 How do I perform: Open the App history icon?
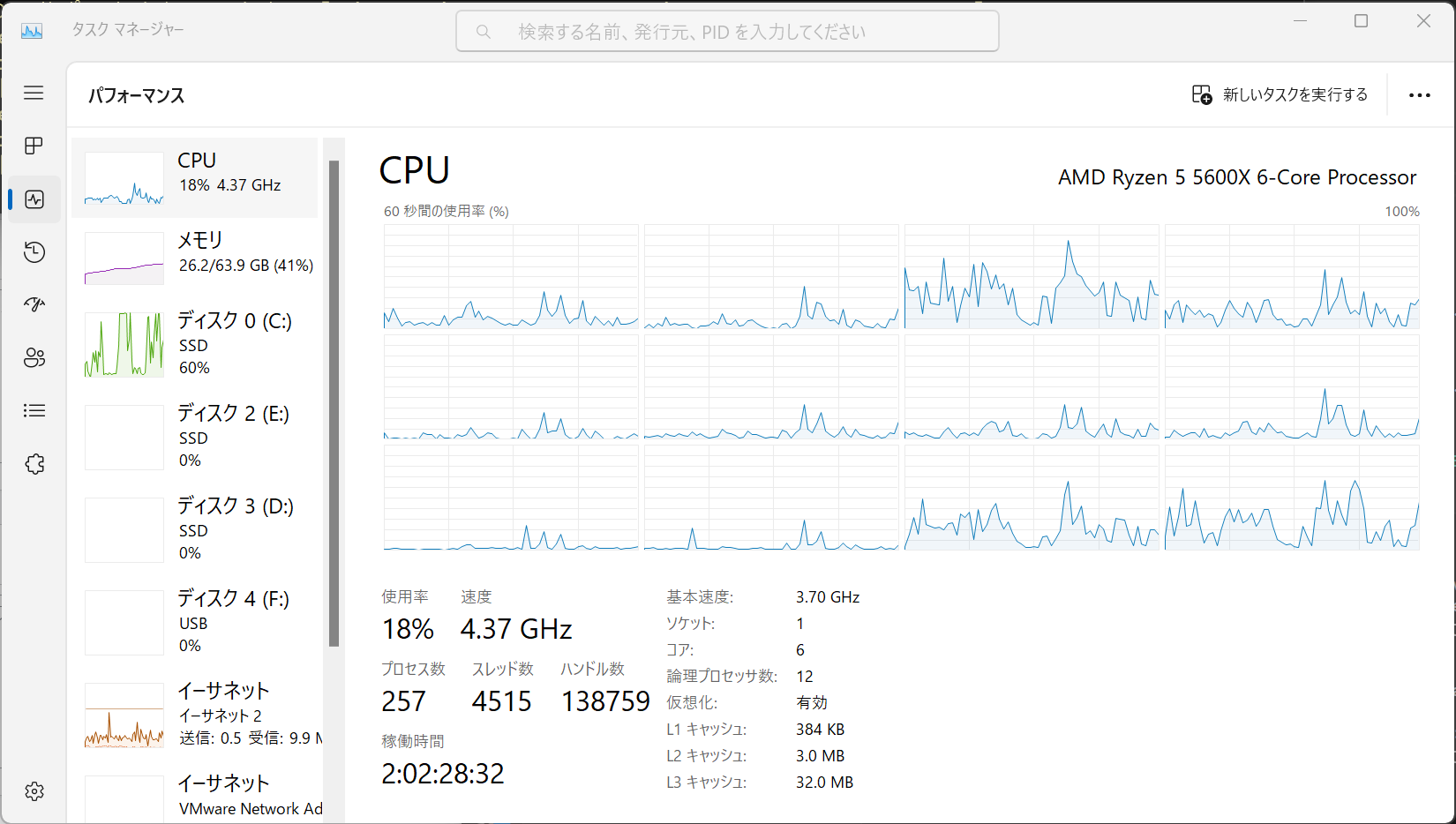click(34, 252)
